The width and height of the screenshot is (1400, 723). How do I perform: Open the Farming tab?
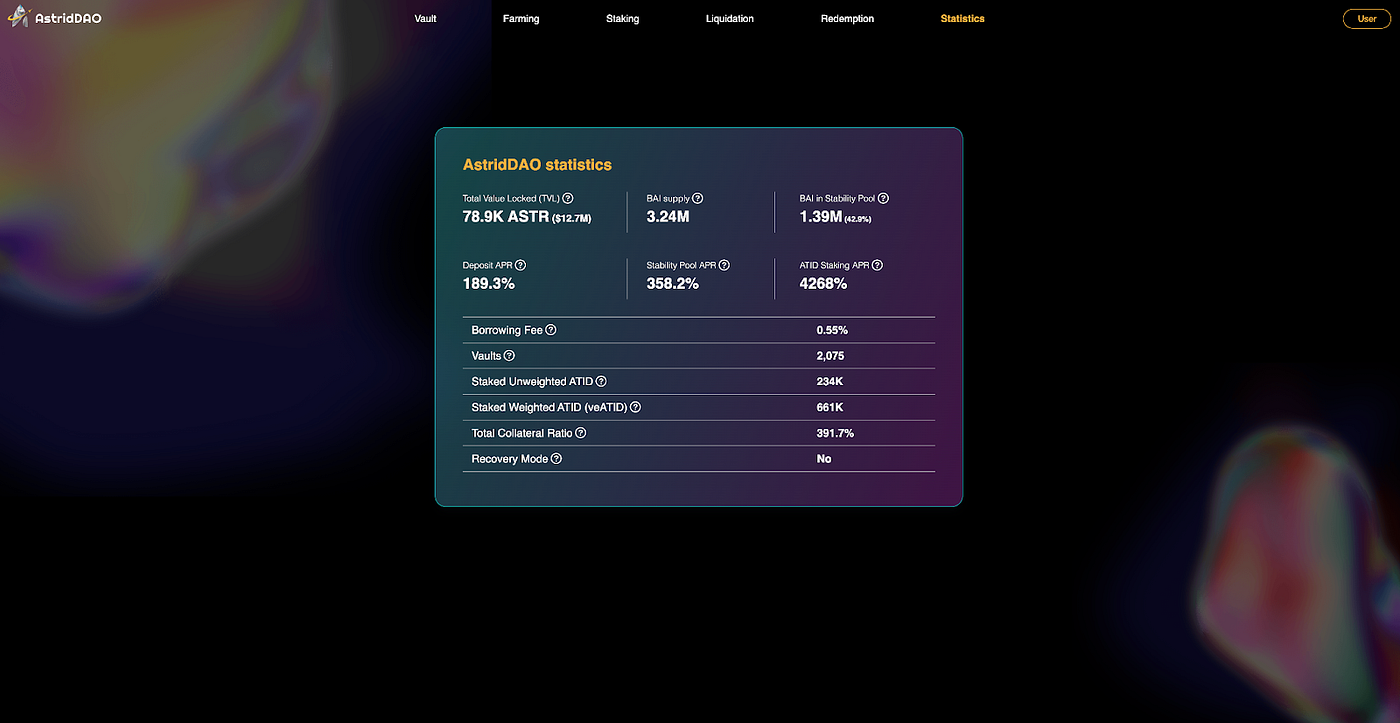tap(521, 19)
